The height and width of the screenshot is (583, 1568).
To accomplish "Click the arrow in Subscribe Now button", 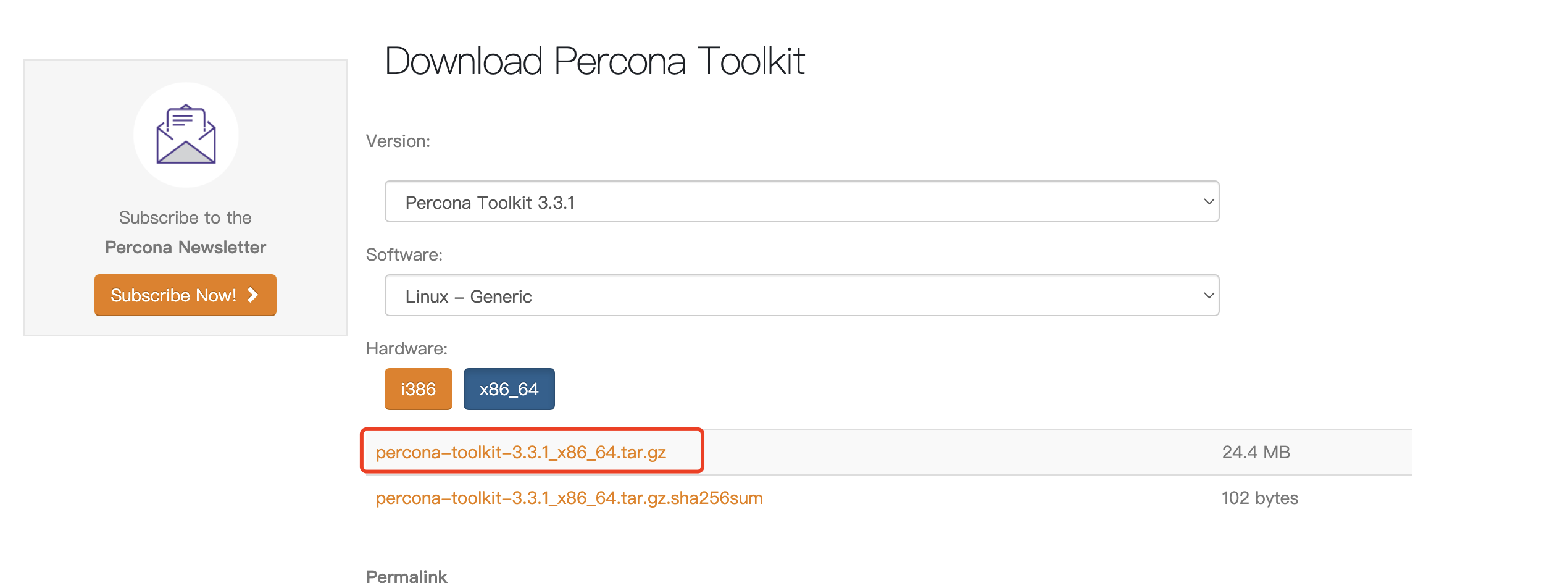I will pyautogui.click(x=252, y=295).
